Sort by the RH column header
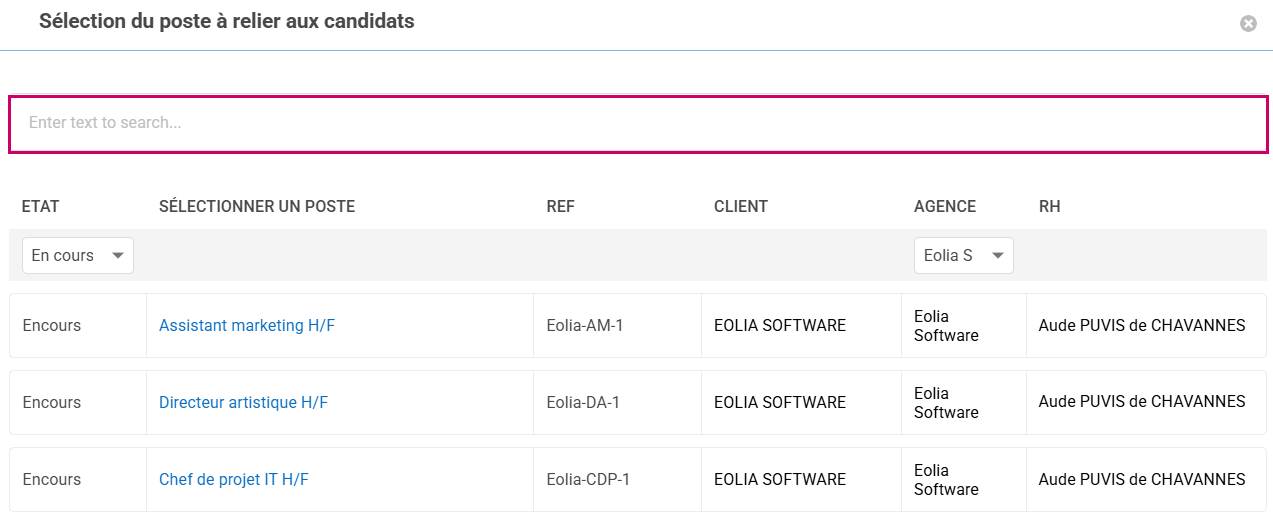This screenshot has width=1273, height=526. [1050, 207]
